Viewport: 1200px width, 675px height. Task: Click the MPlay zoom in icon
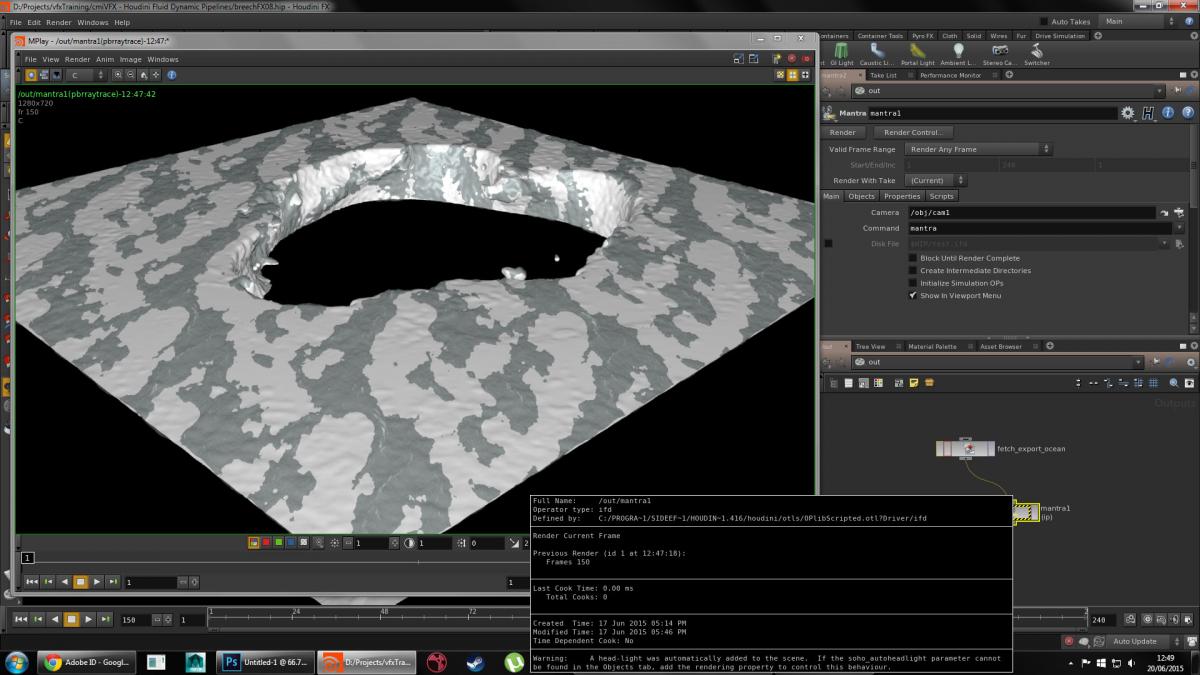tap(118, 75)
